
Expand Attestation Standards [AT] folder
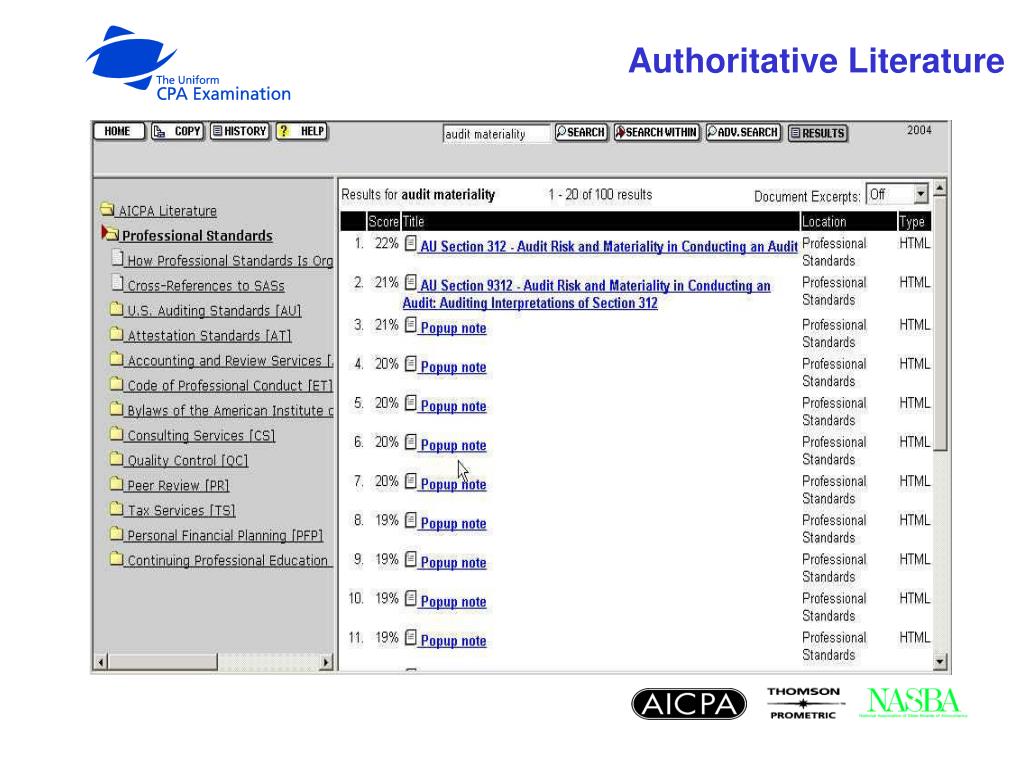pyautogui.click(x=209, y=336)
